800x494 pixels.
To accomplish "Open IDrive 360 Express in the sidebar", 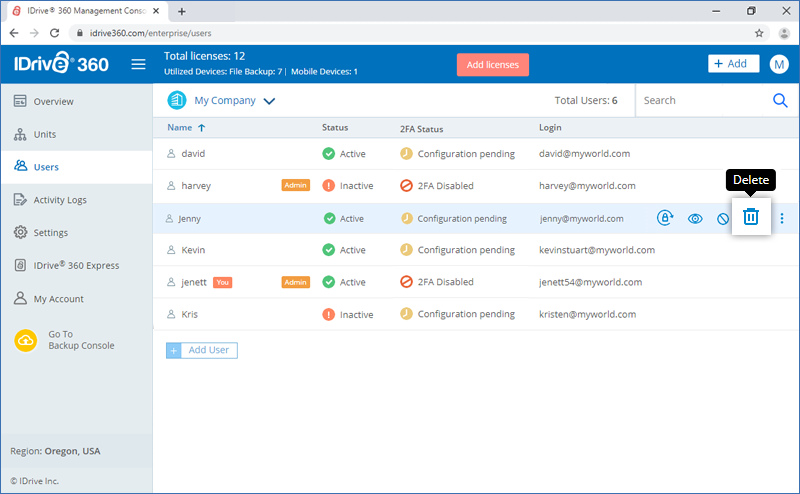I will click(x=77, y=265).
